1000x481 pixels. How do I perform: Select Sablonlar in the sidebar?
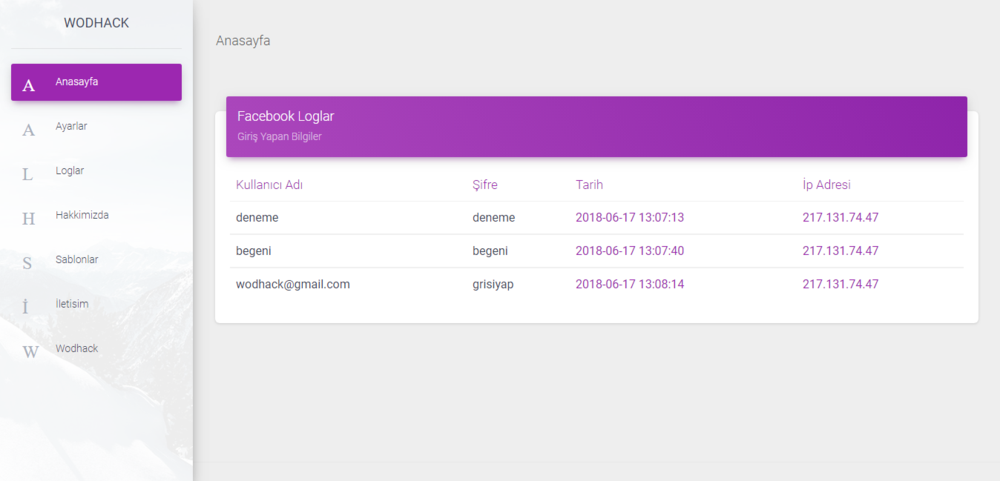pos(96,260)
